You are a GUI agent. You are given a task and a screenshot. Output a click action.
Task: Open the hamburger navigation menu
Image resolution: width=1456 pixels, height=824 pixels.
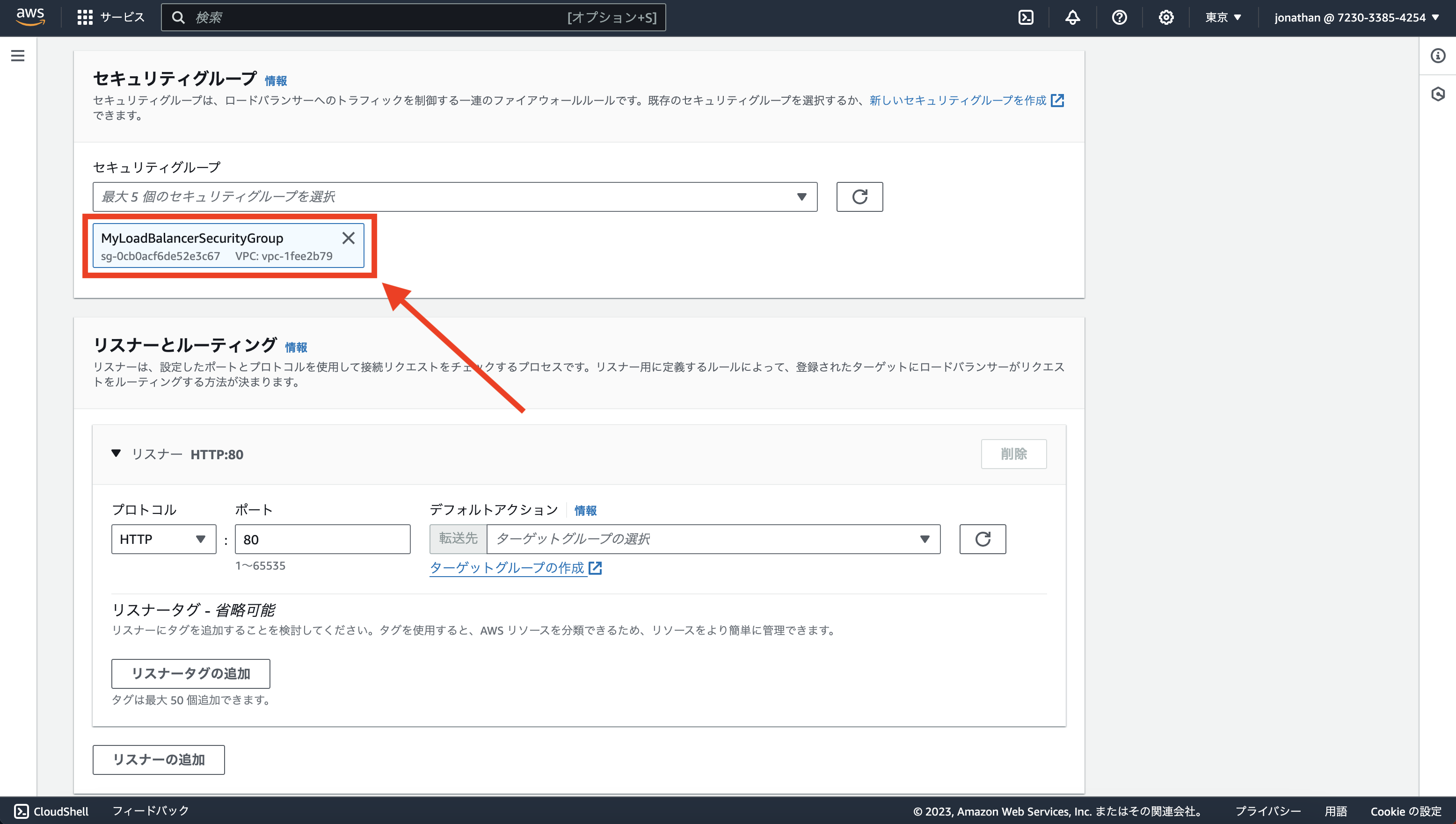pyautogui.click(x=19, y=56)
